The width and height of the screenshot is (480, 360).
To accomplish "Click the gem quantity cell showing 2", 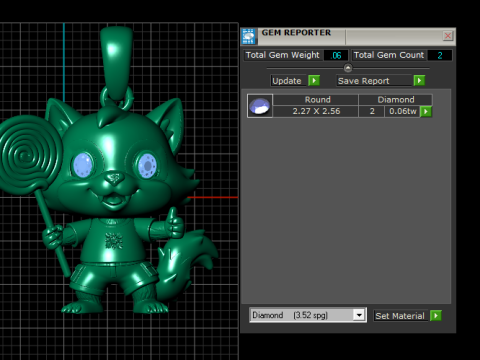I will pyautogui.click(x=372, y=111).
